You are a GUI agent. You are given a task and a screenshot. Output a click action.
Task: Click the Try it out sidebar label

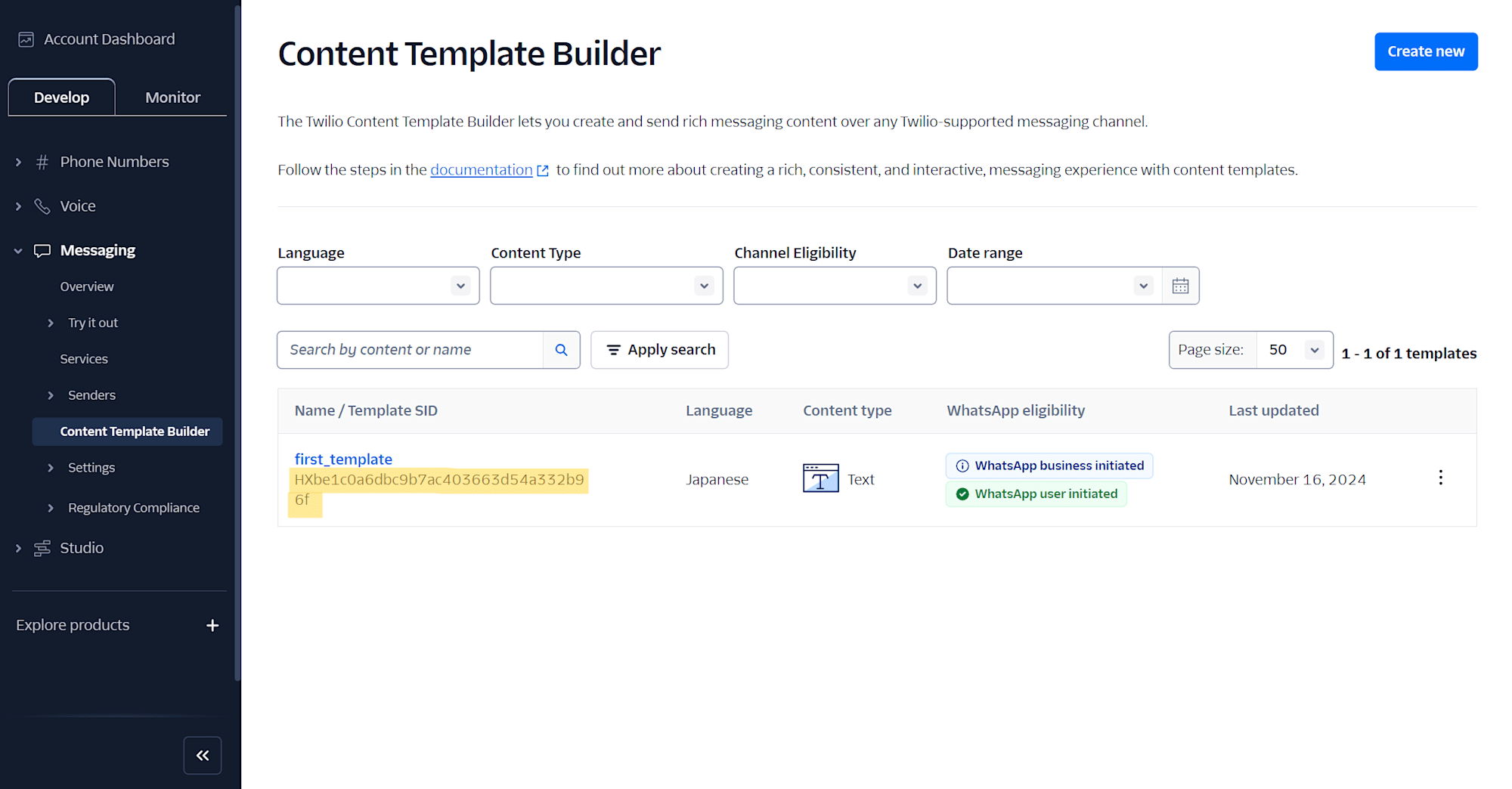pos(93,323)
